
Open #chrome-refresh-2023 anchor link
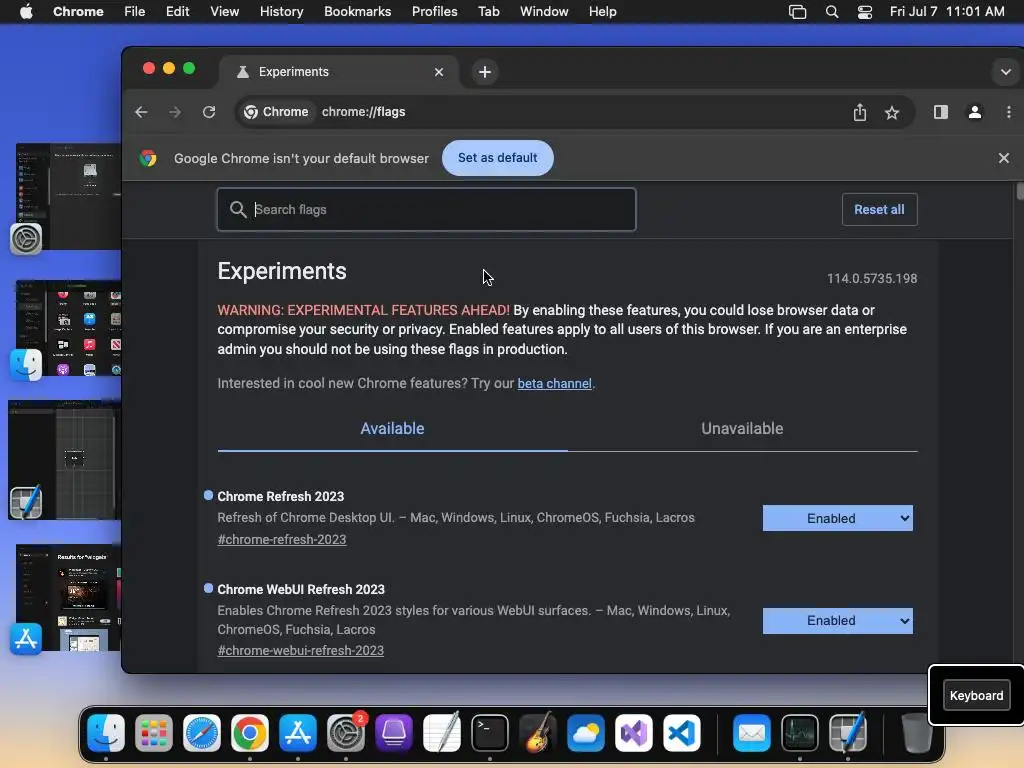281,539
